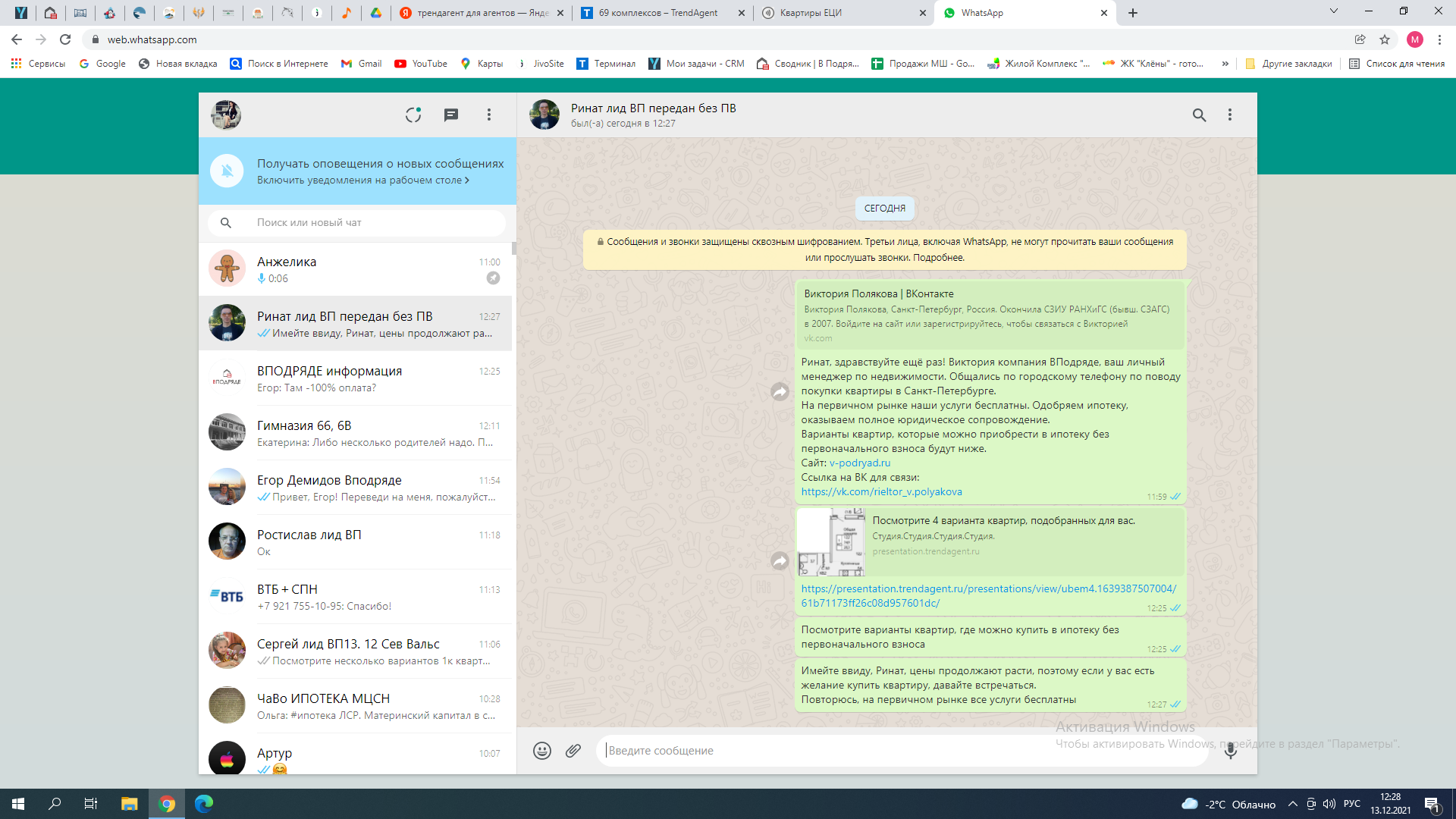1456x819 pixels.
Task: Switch to the Квартиры ЕЦИ browser tab
Action: coord(811,13)
